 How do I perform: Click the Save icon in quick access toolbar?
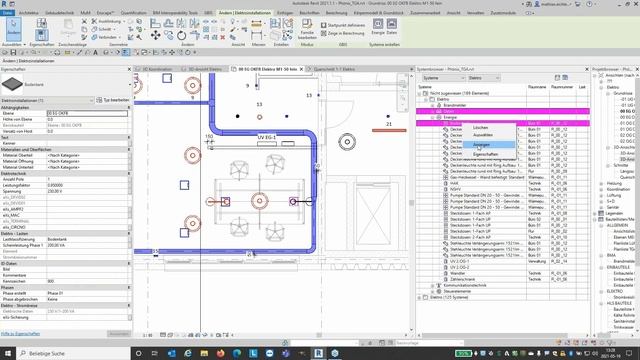[x=13, y=52]
